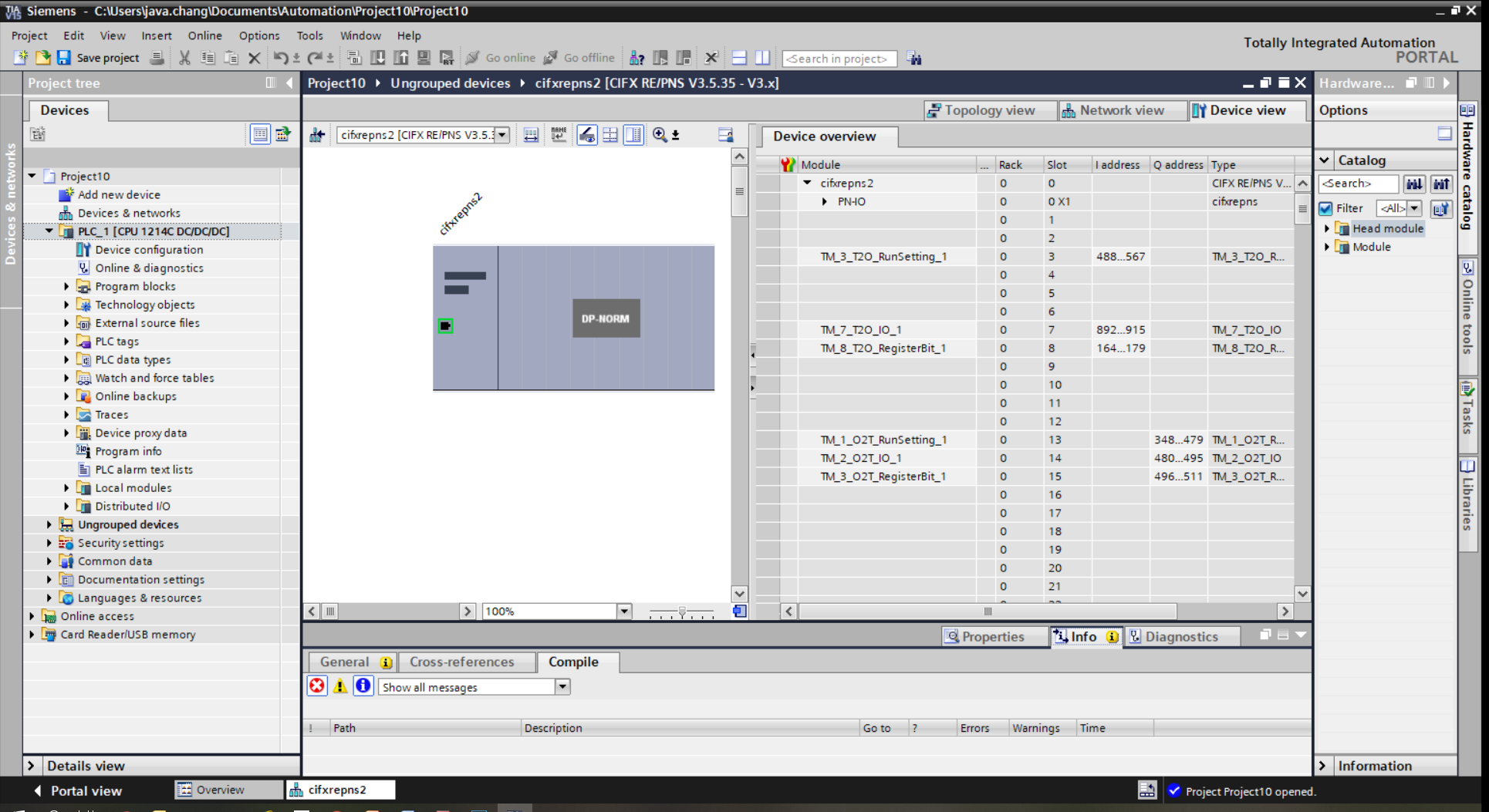1489x812 pixels.
Task: Click the Go offline button
Action: (579, 58)
